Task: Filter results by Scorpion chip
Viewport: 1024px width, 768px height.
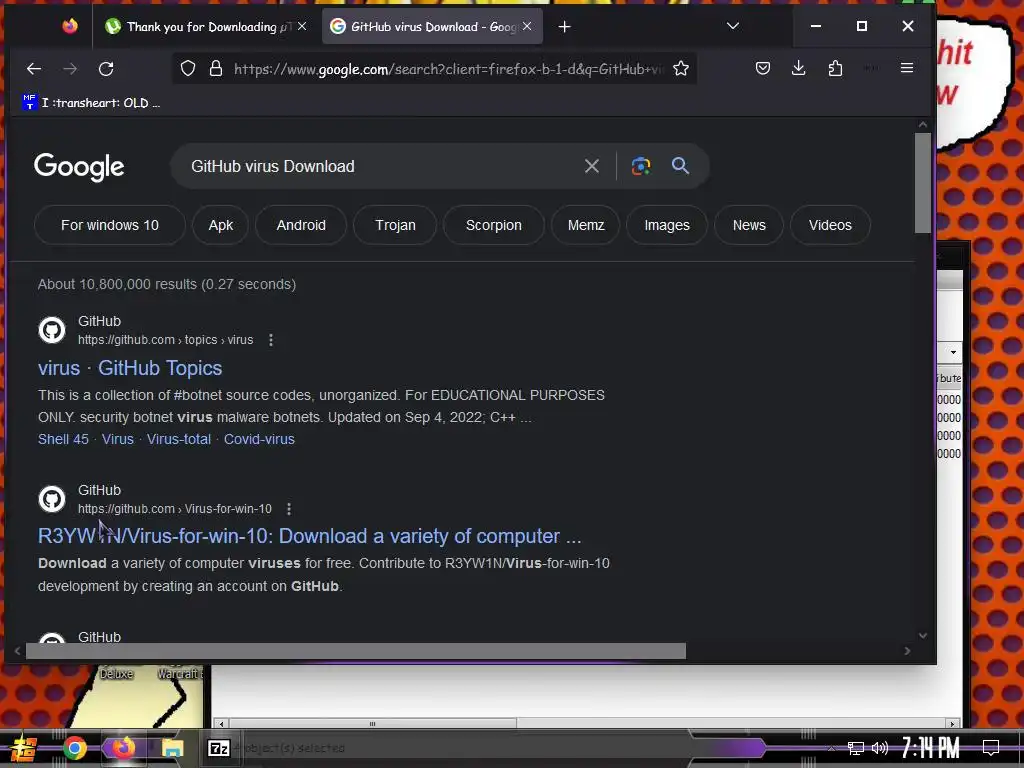Action: (494, 225)
